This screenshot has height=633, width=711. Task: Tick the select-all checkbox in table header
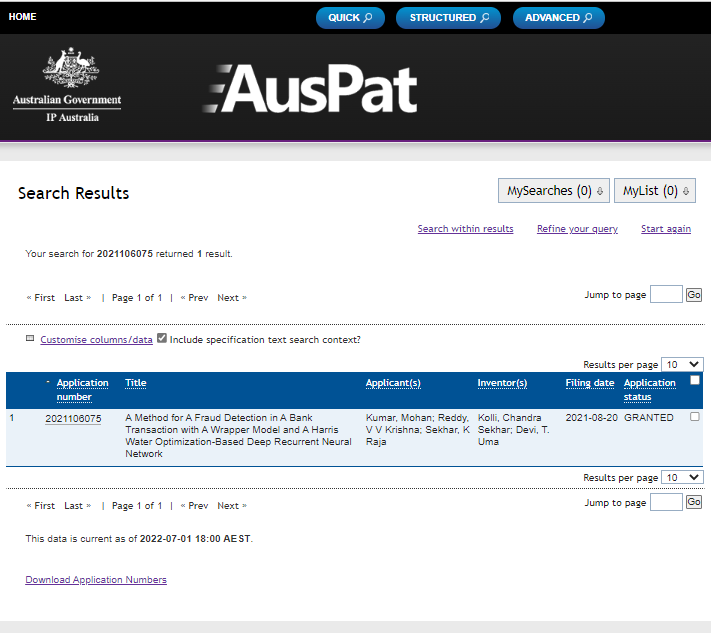[694, 380]
